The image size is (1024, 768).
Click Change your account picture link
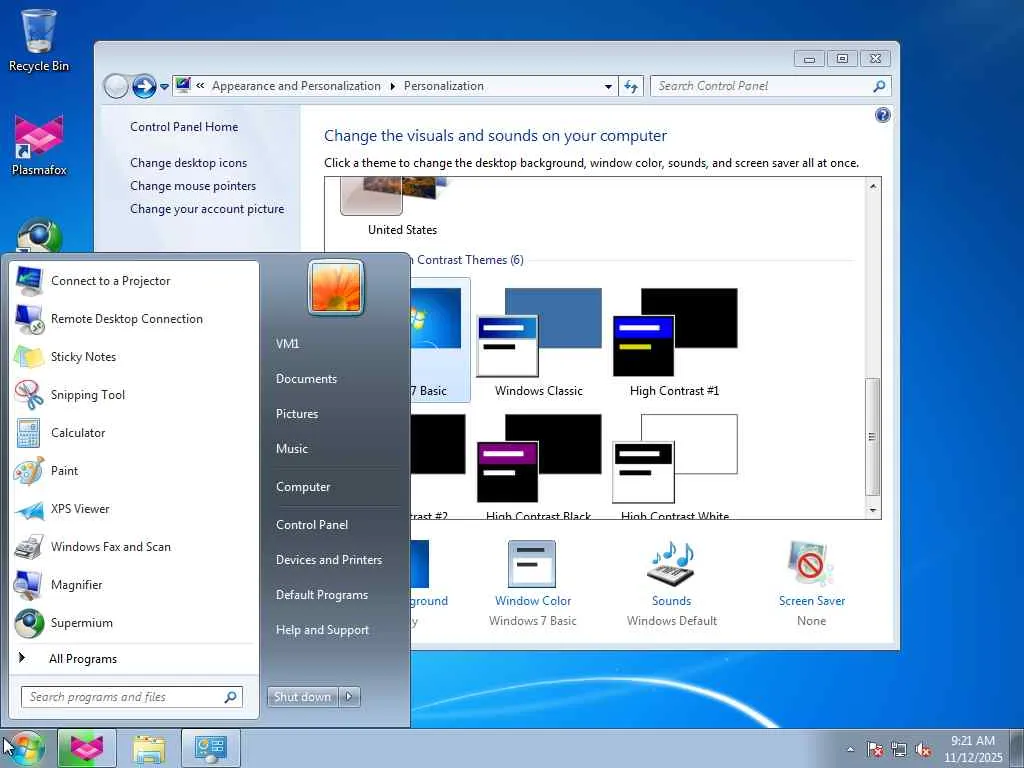pyautogui.click(x=207, y=209)
